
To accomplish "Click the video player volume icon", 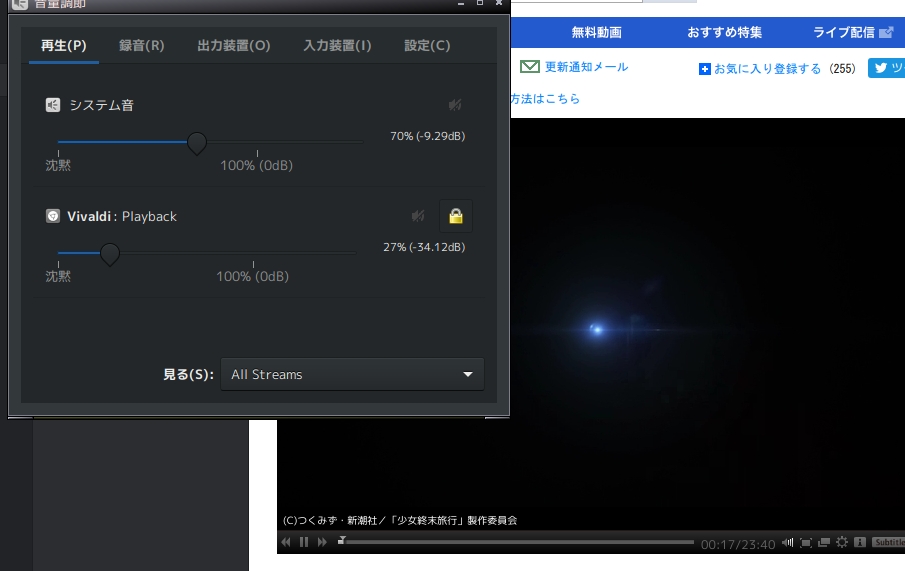I will [x=788, y=542].
